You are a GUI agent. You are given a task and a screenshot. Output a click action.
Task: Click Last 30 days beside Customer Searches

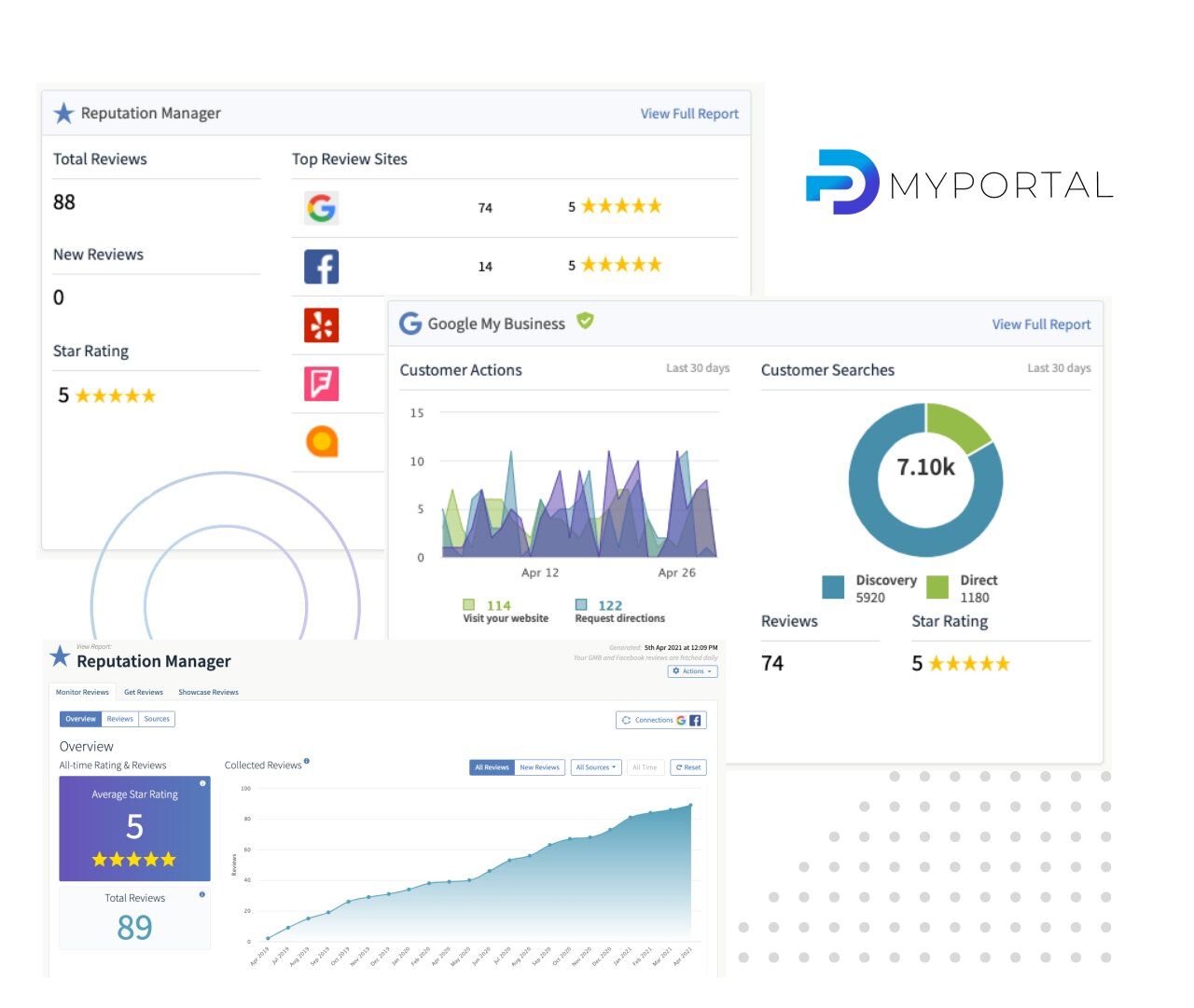coord(1059,368)
